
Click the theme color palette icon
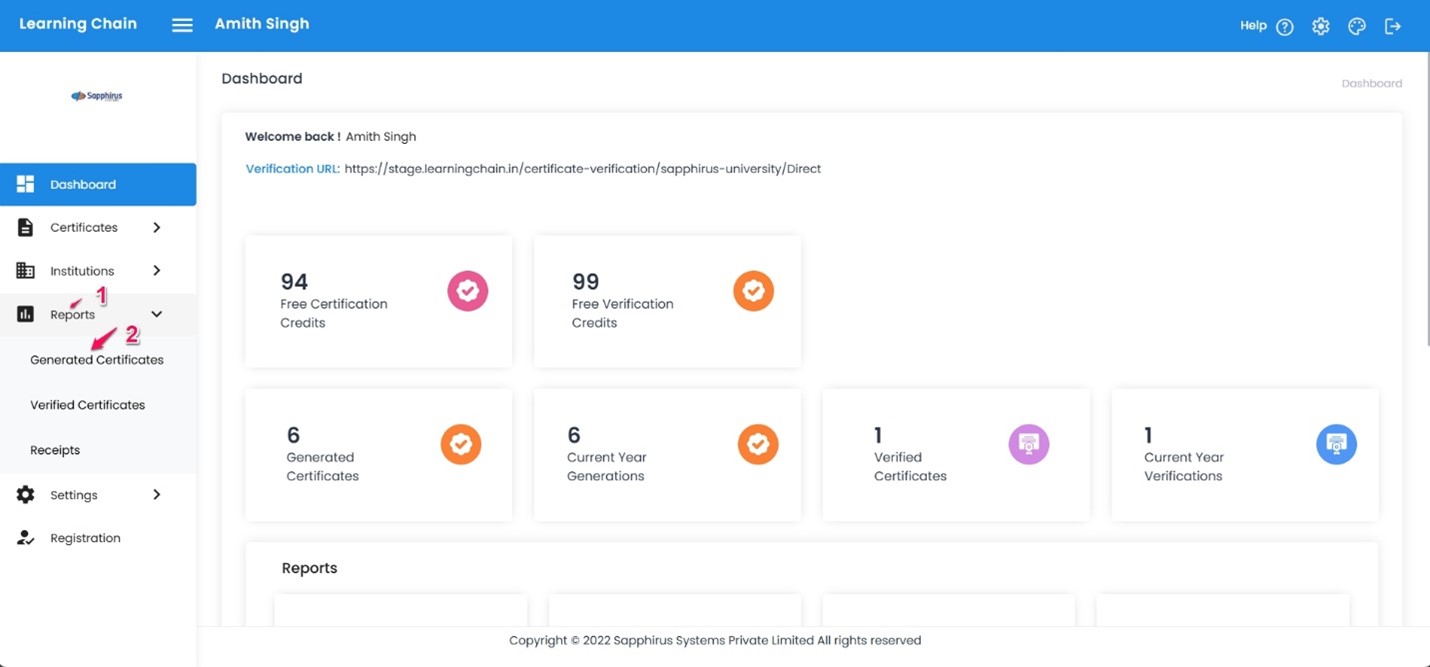[x=1357, y=27]
